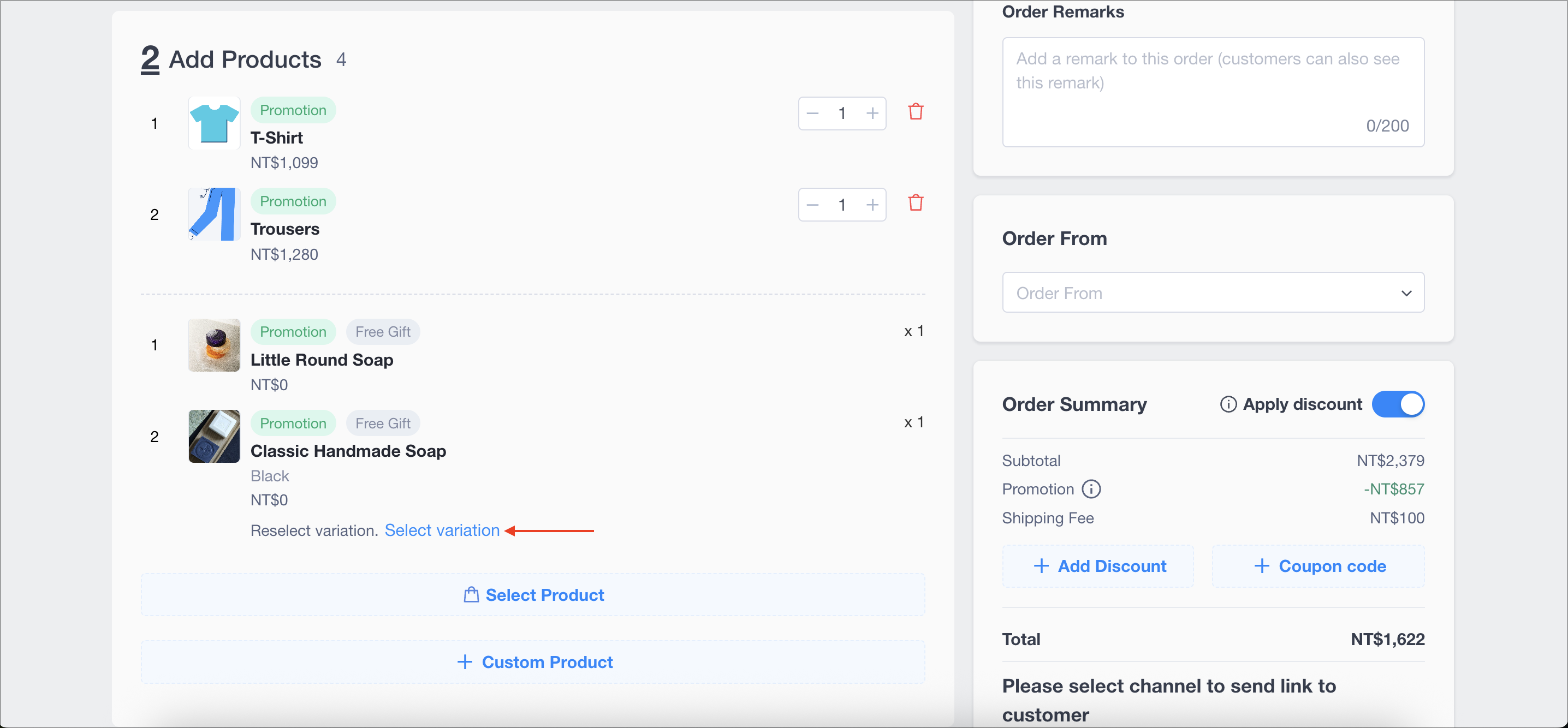Click the Add Discount button

pos(1098,566)
